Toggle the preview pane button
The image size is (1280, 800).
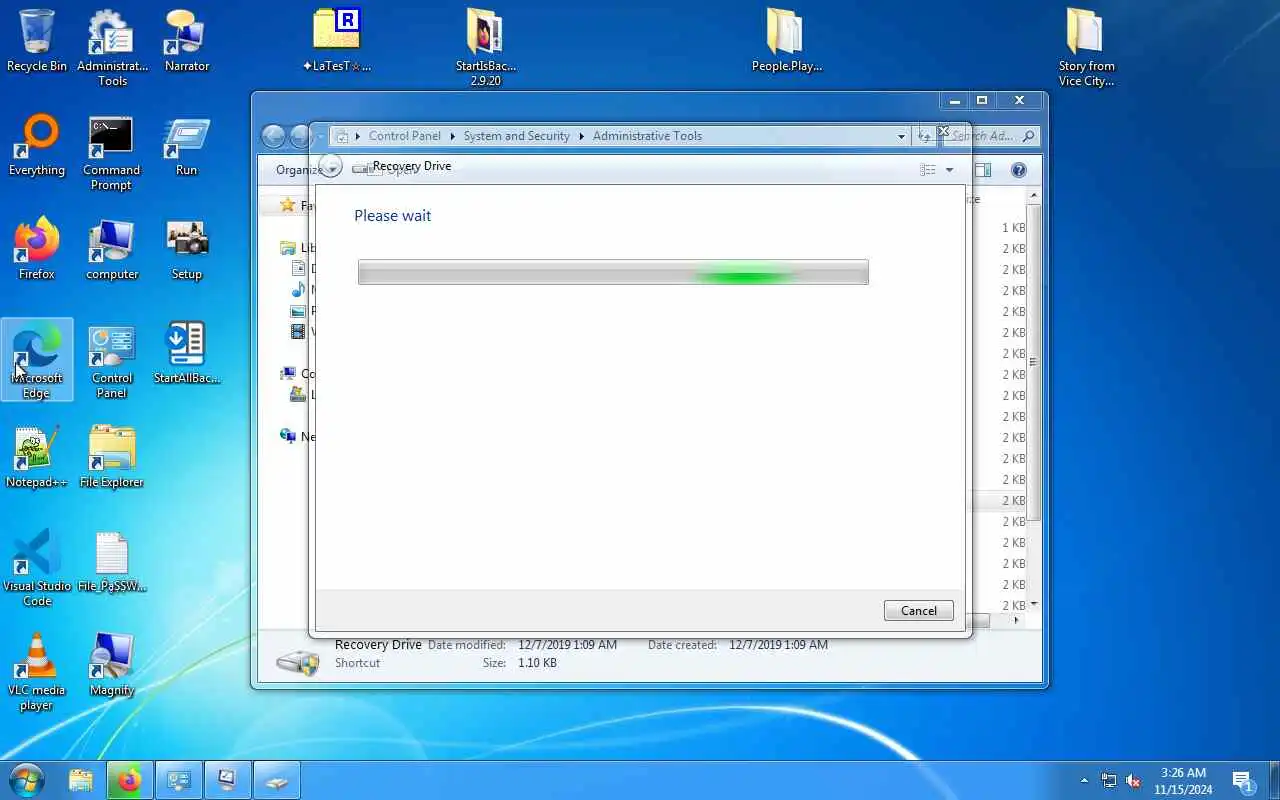(x=983, y=170)
